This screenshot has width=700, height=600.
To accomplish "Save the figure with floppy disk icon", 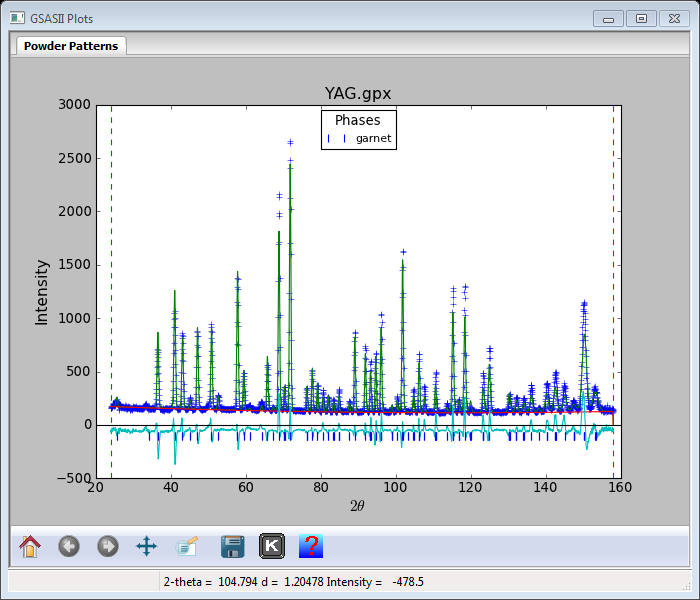I will click(x=233, y=546).
